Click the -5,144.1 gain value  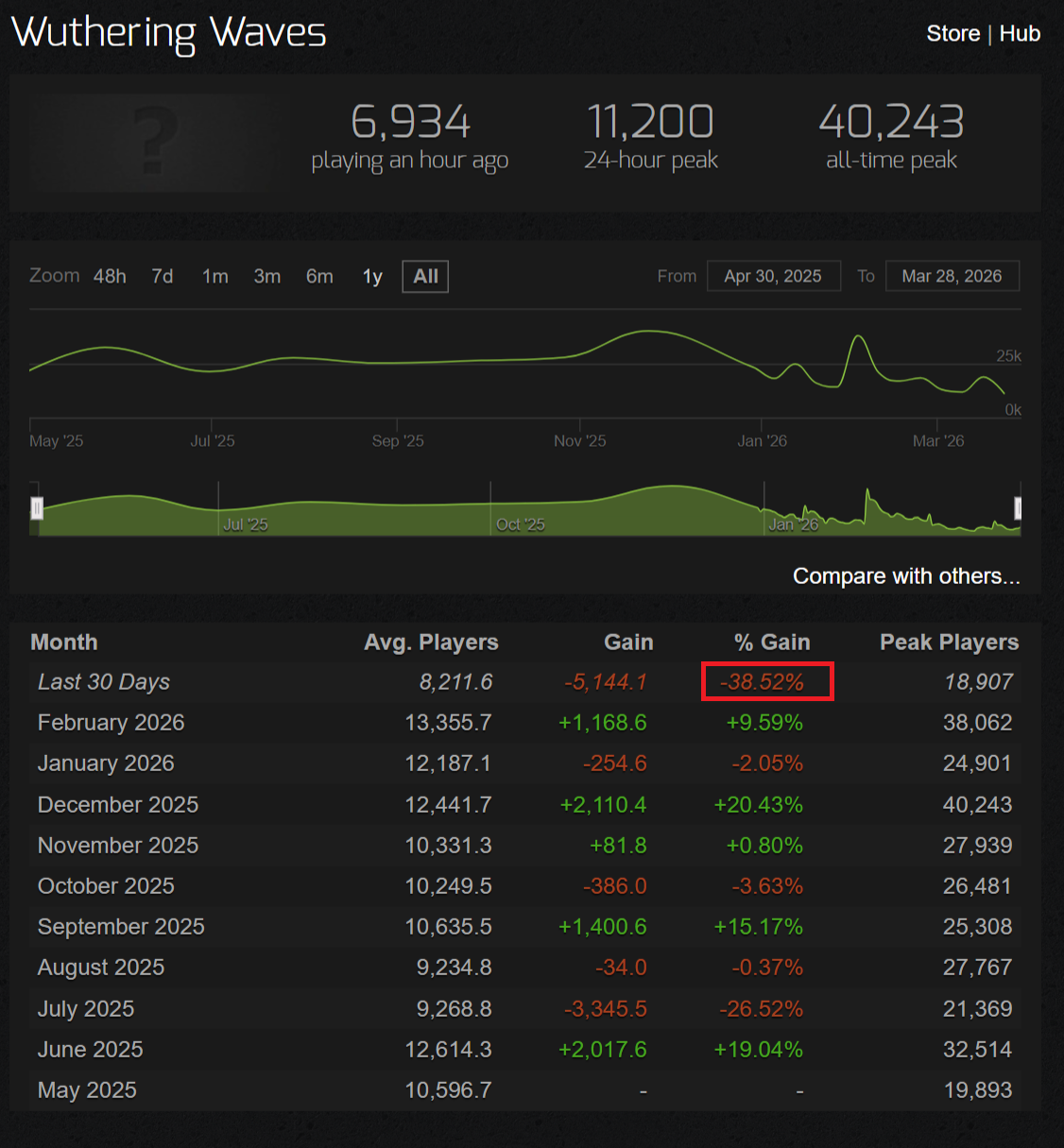(x=606, y=682)
